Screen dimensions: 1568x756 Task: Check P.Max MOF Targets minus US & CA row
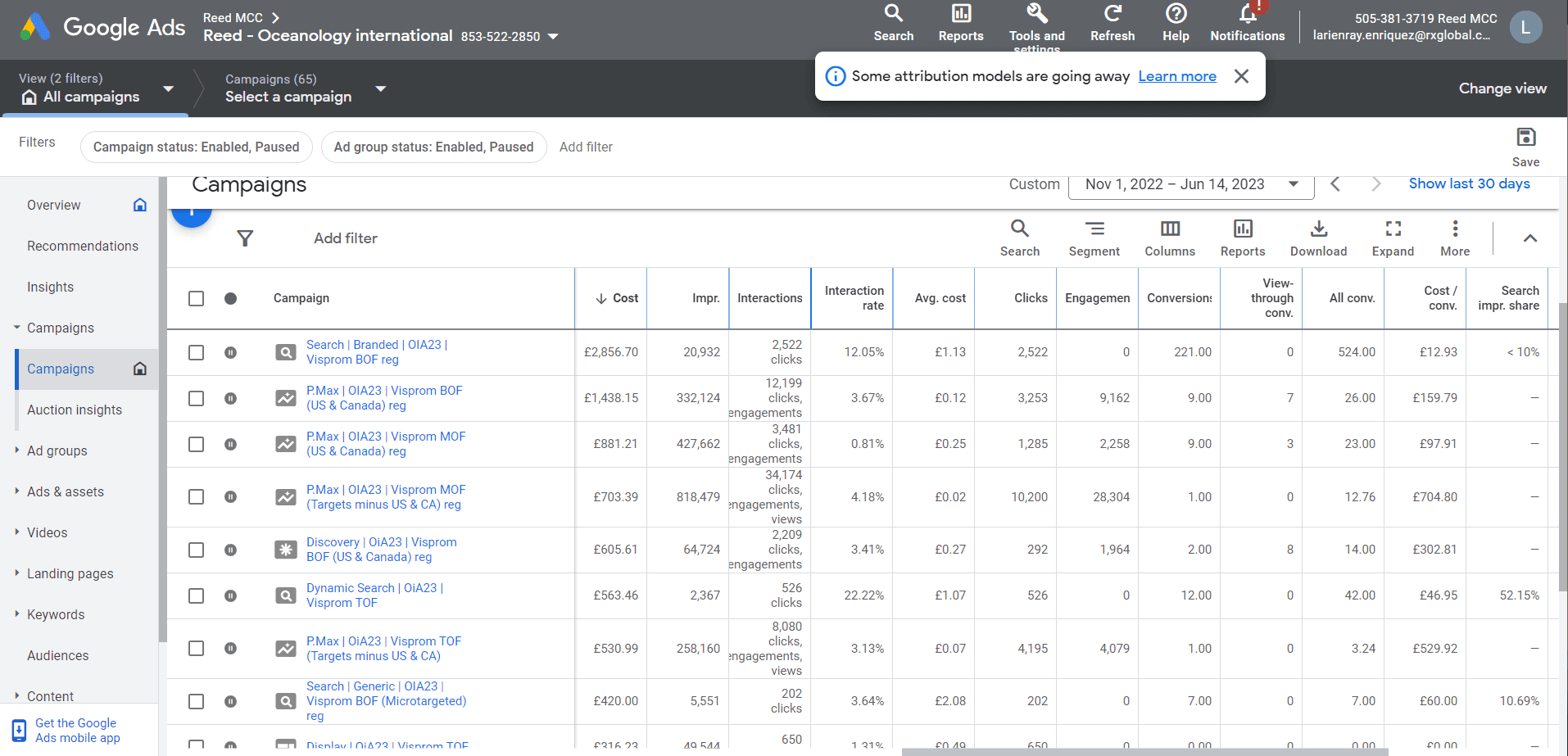[196, 497]
